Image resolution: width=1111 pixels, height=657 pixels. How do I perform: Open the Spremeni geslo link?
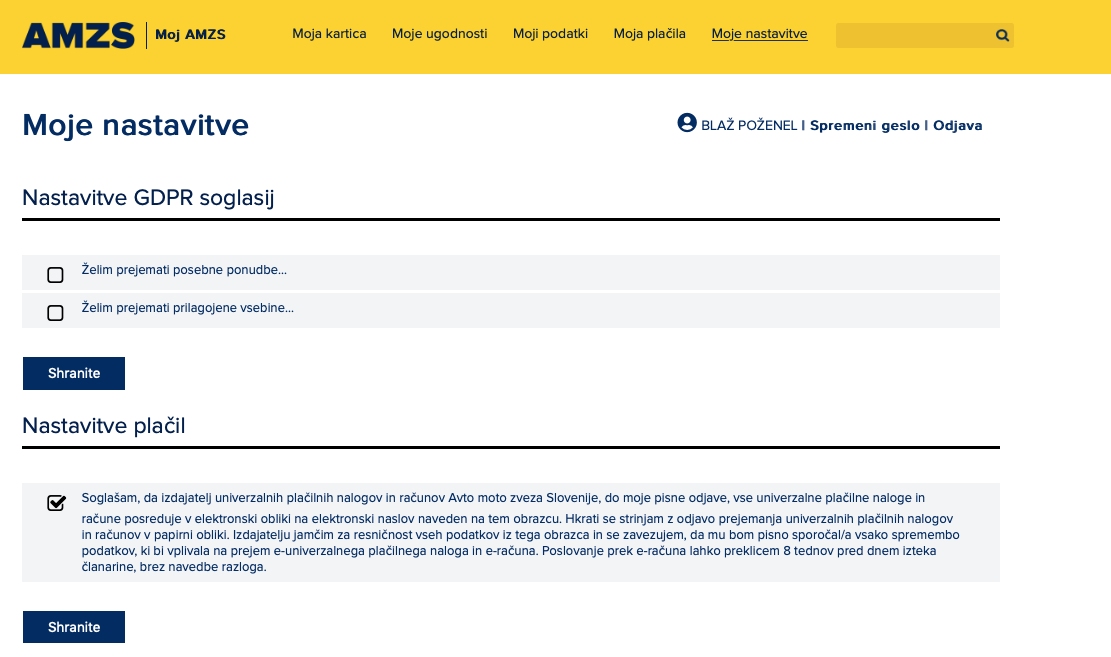[864, 126]
